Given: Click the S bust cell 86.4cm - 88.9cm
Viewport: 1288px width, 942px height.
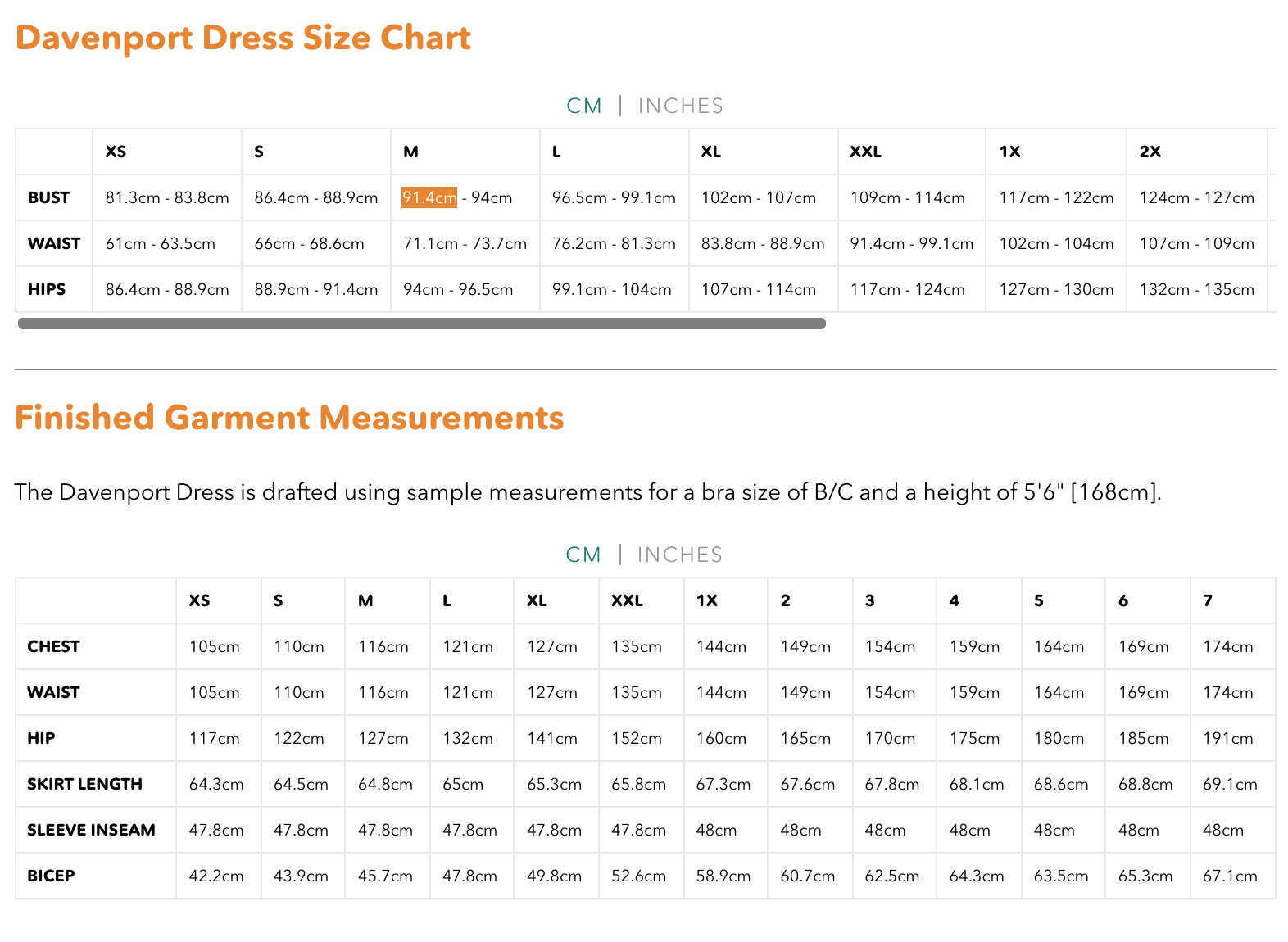Looking at the screenshot, I should (x=316, y=197).
